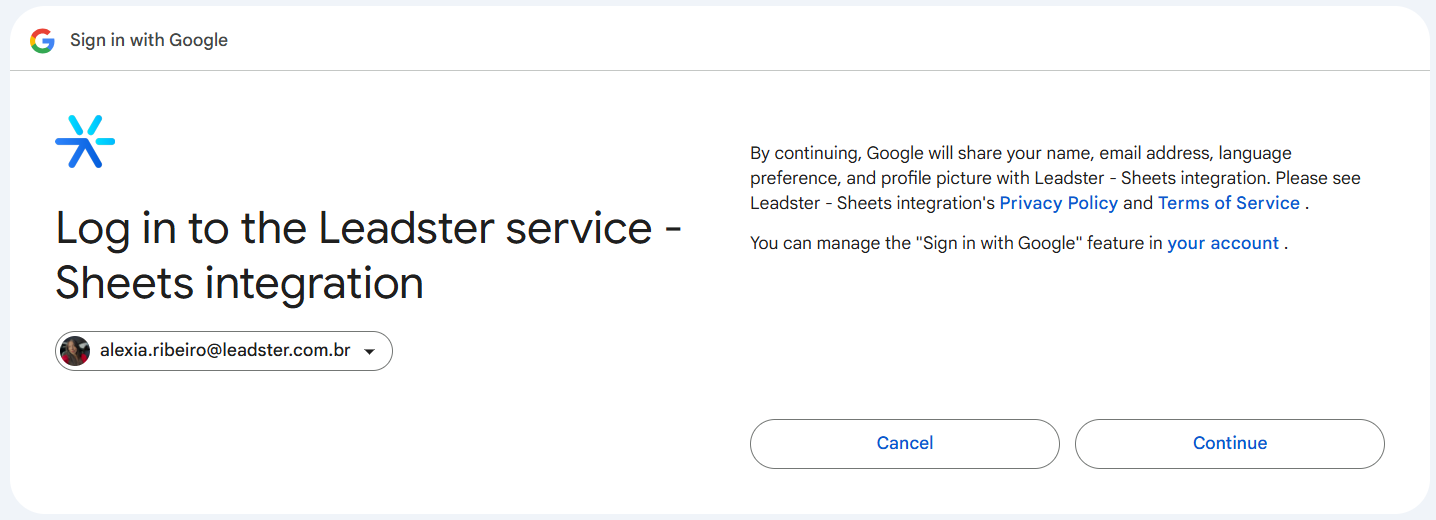
Task: Follow the "your account" link
Action: click(x=1223, y=243)
